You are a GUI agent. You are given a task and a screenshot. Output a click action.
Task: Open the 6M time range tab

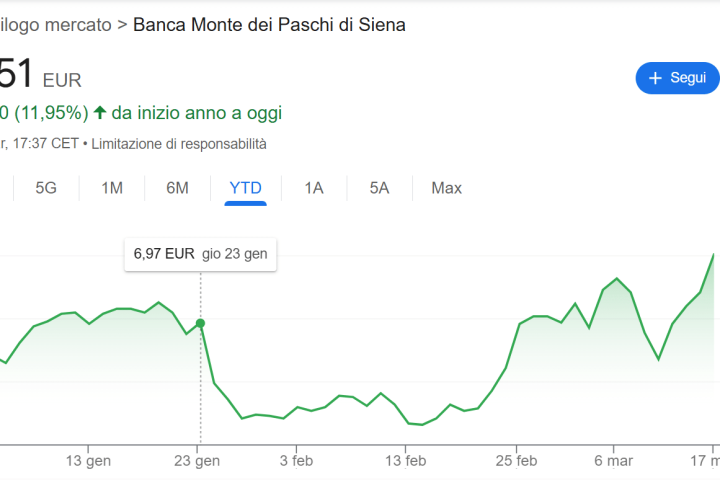(x=177, y=187)
